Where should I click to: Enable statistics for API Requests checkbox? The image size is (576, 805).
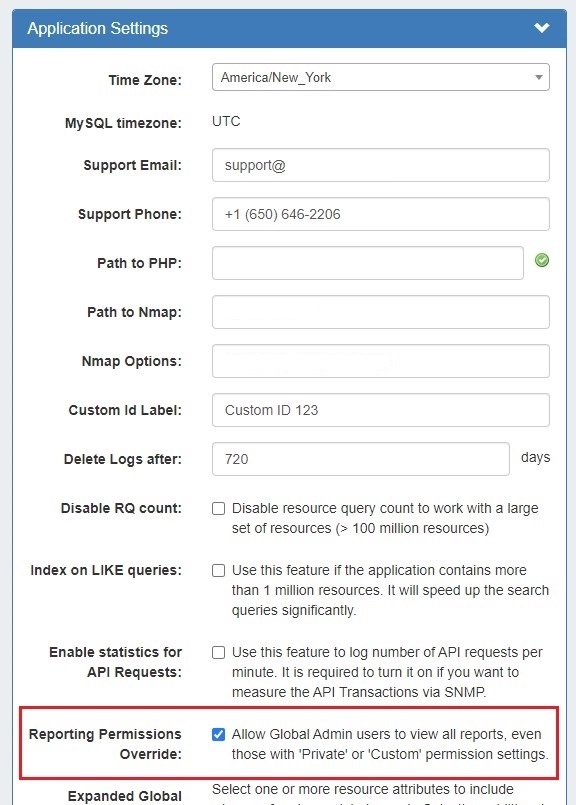219,653
